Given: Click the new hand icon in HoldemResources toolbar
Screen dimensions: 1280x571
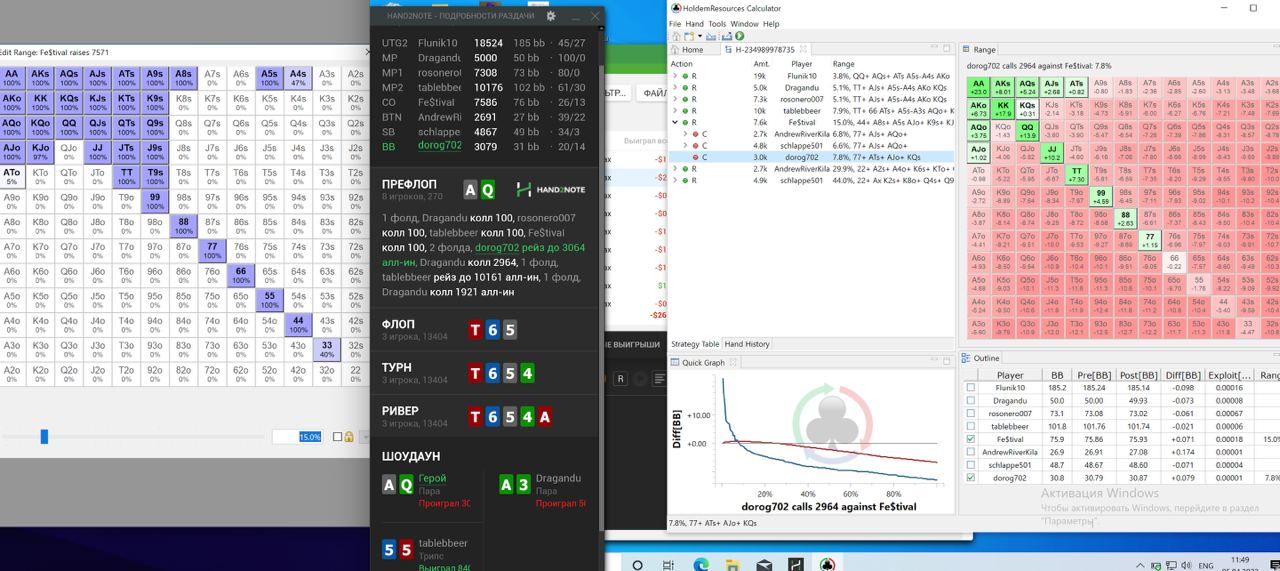Looking at the screenshot, I should coord(689,36).
